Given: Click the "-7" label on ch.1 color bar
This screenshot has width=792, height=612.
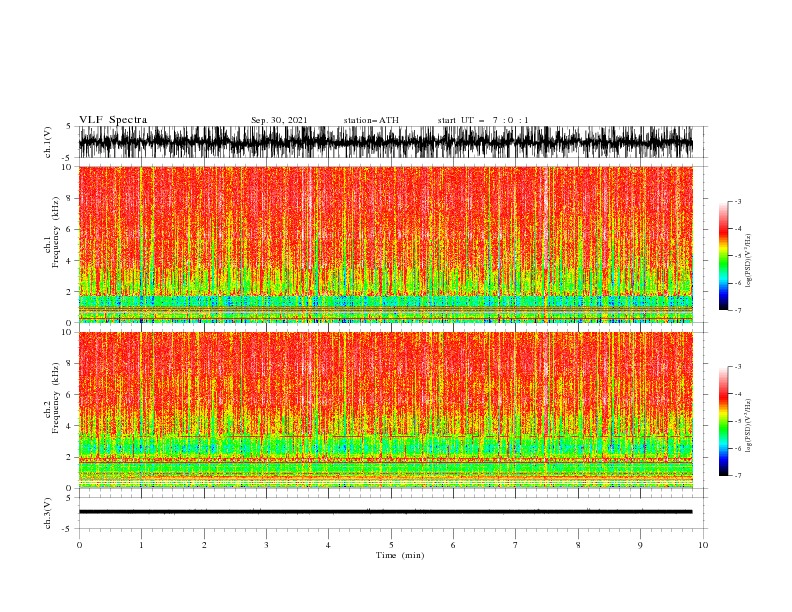Looking at the screenshot, I should 737,311.
